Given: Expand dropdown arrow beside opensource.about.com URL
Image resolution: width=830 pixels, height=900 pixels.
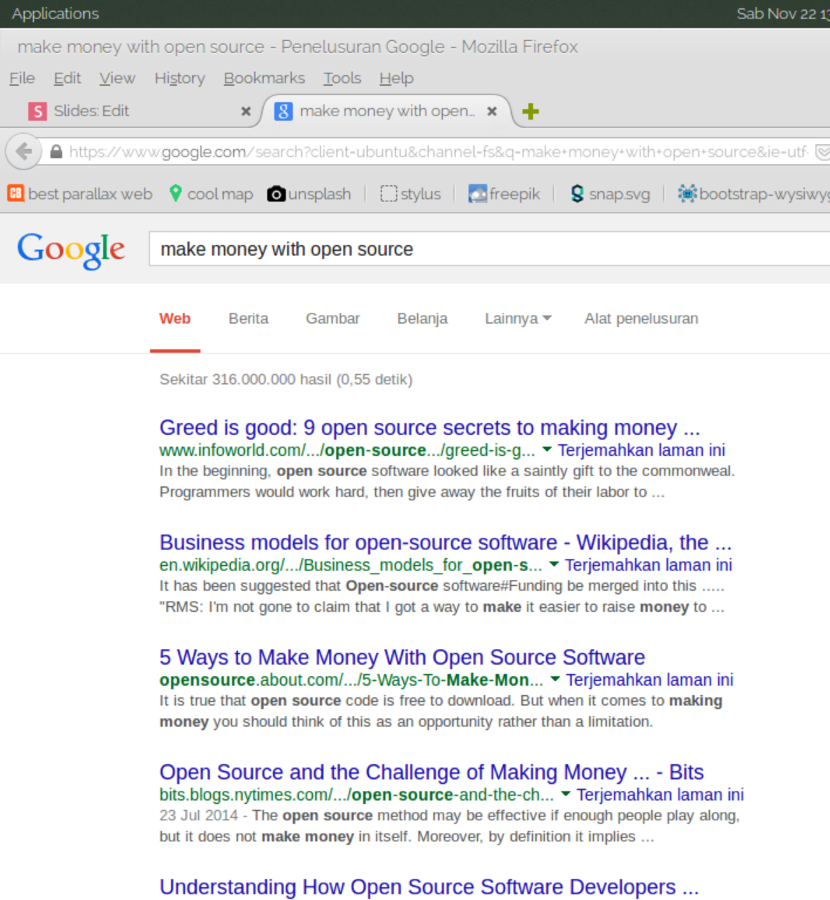Looking at the screenshot, I should 555,679.
